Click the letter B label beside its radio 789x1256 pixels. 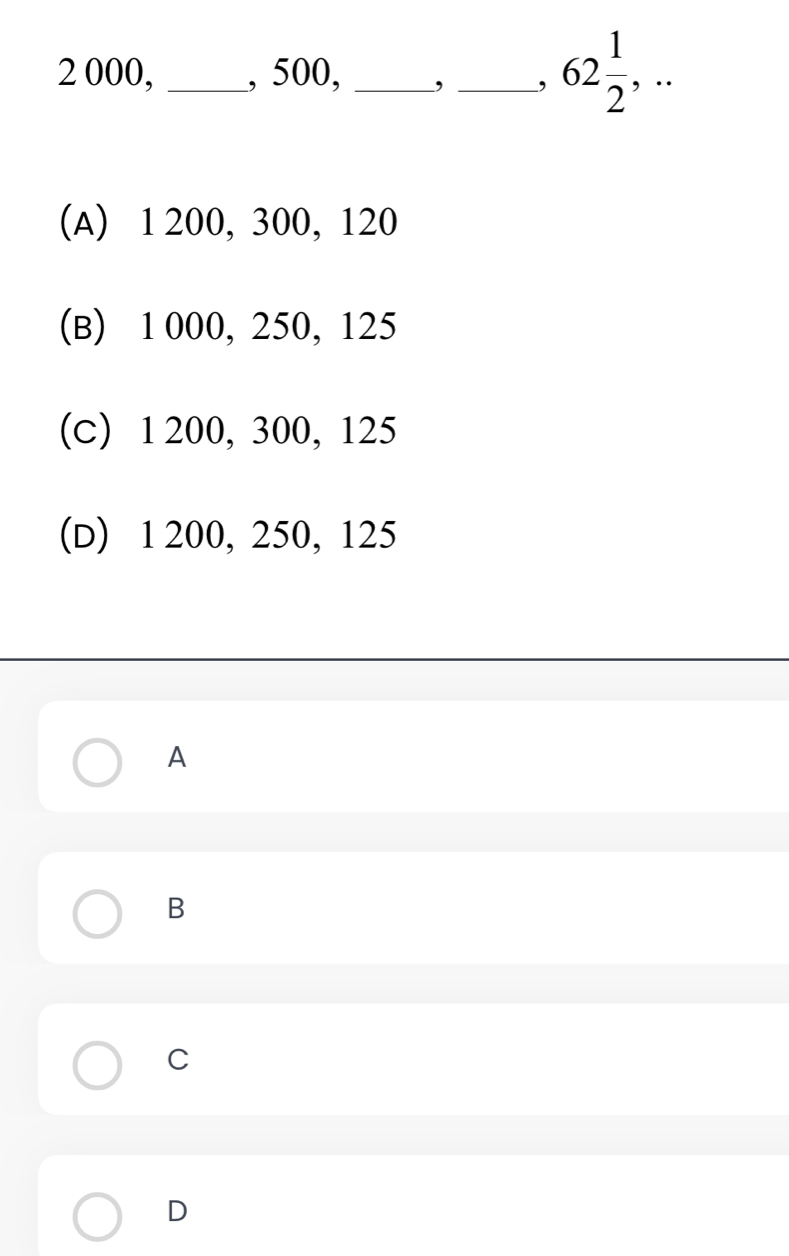[x=177, y=909]
